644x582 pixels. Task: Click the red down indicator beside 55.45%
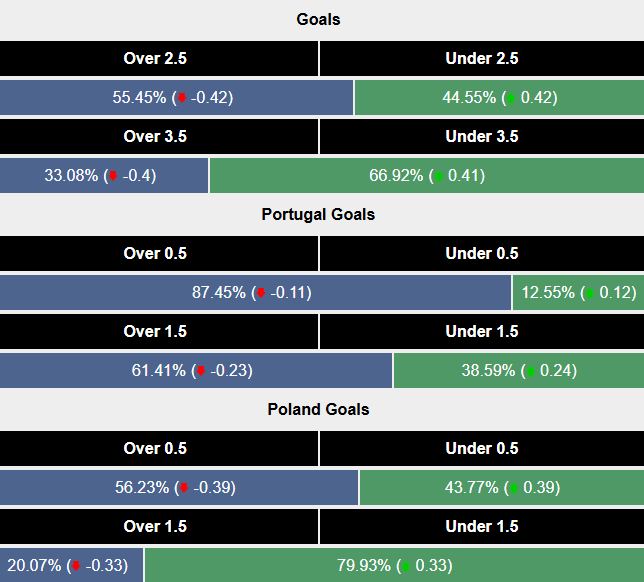181,99
